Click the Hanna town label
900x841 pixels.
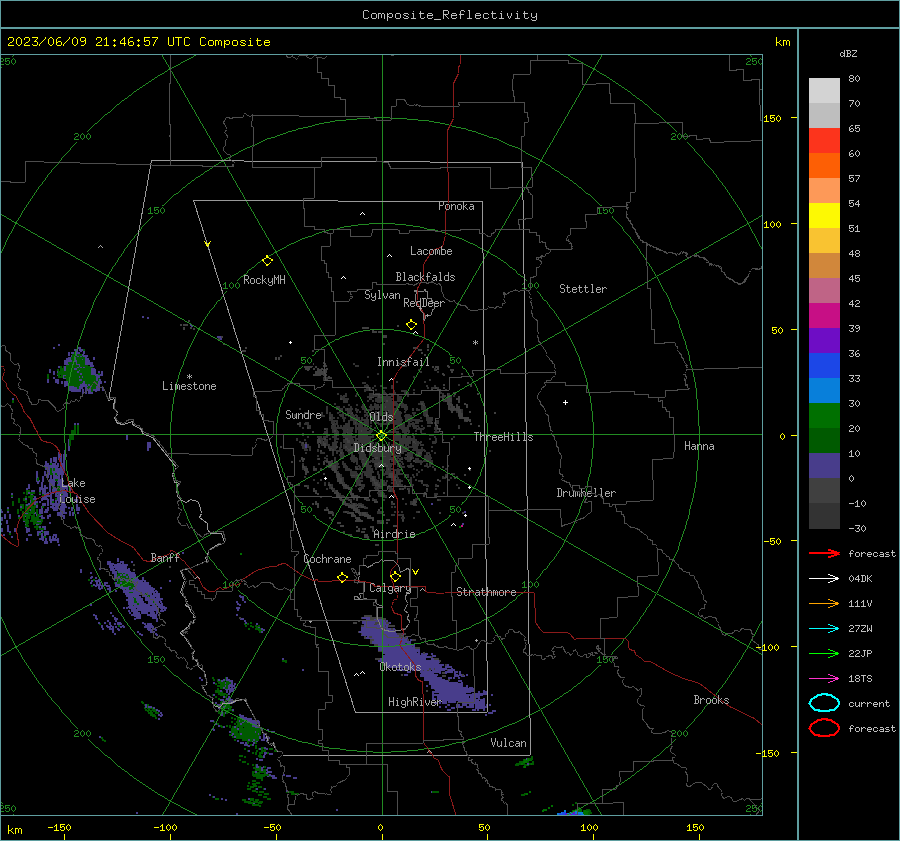699,446
